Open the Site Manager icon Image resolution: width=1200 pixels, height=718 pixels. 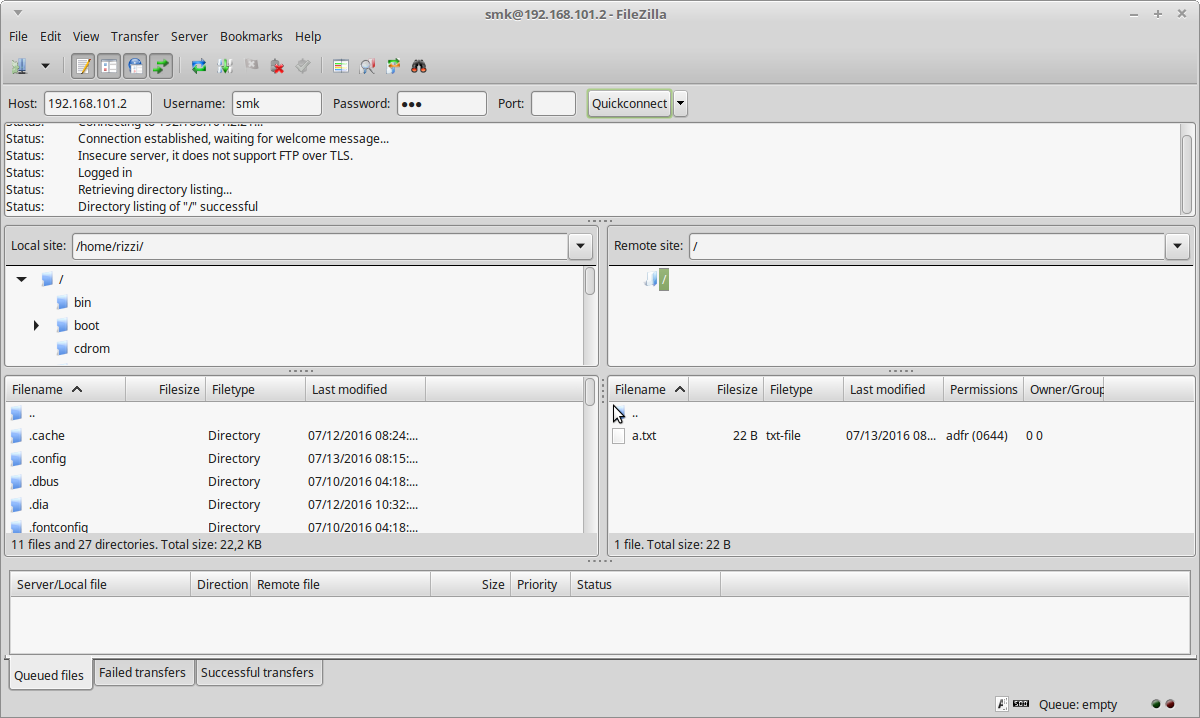point(19,66)
